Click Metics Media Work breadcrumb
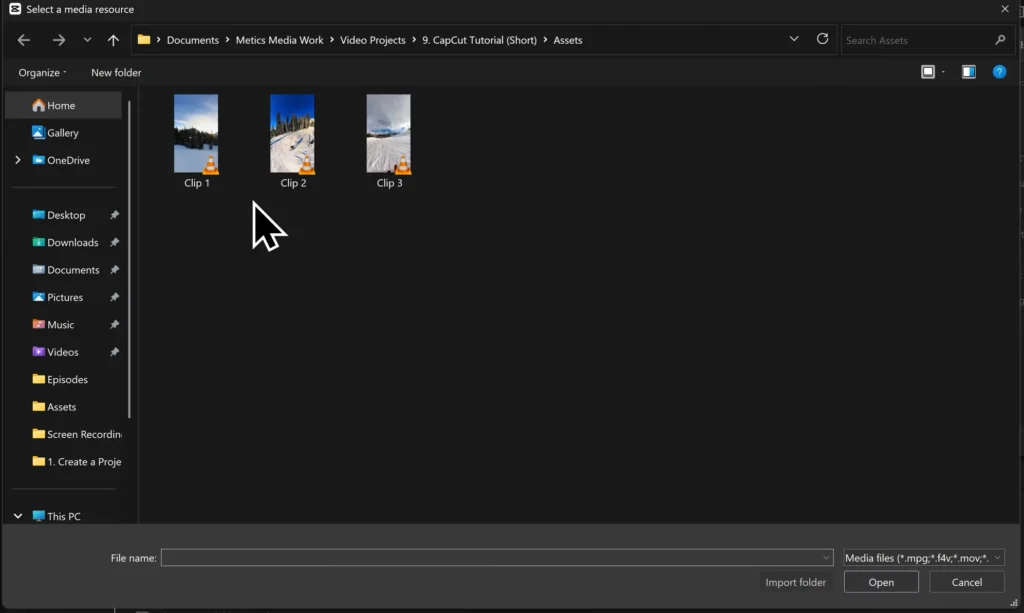The height and width of the screenshot is (613, 1024). click(x=280, y=40)
